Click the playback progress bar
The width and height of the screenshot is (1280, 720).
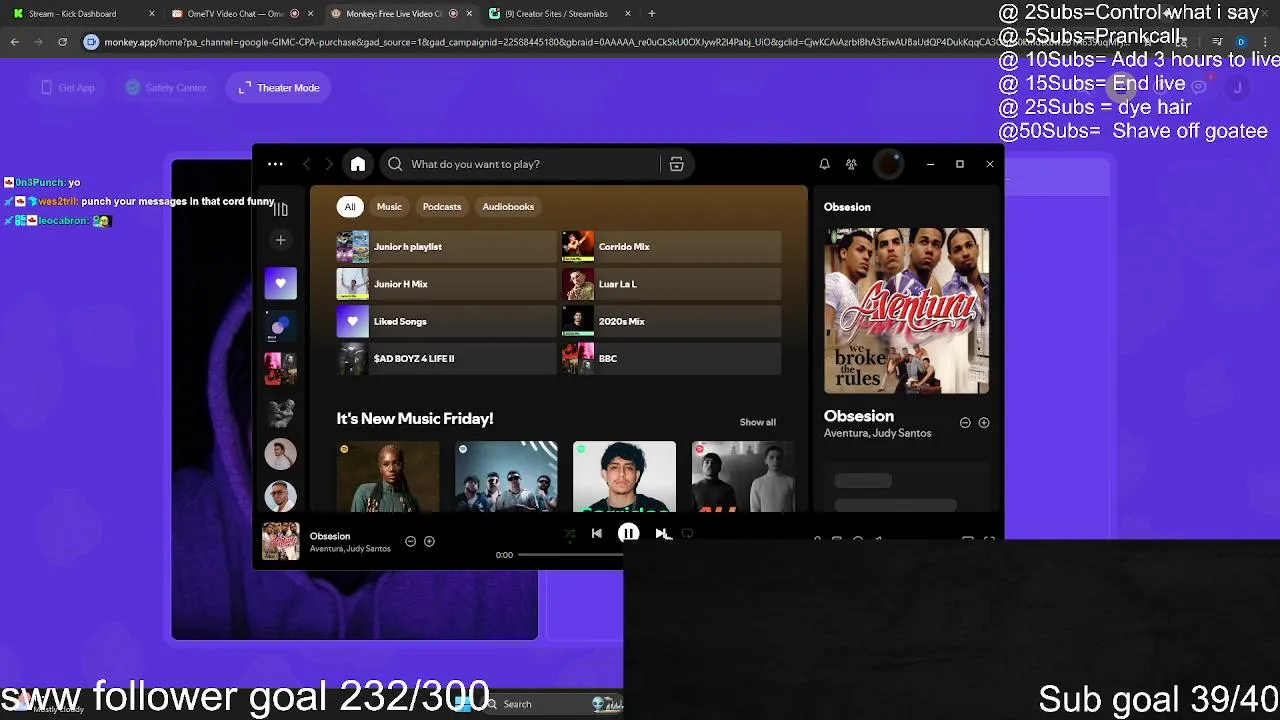(570, 554)
